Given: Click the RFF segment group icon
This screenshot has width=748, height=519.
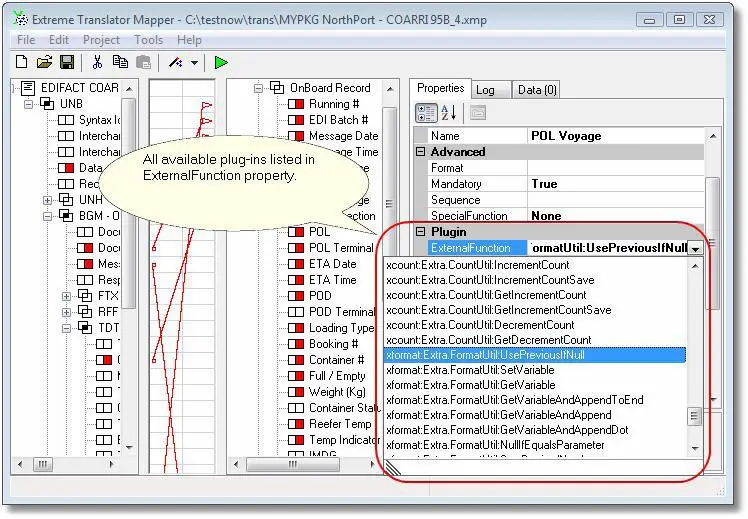Looking at the screenshot, I should (x=85, y=311).
